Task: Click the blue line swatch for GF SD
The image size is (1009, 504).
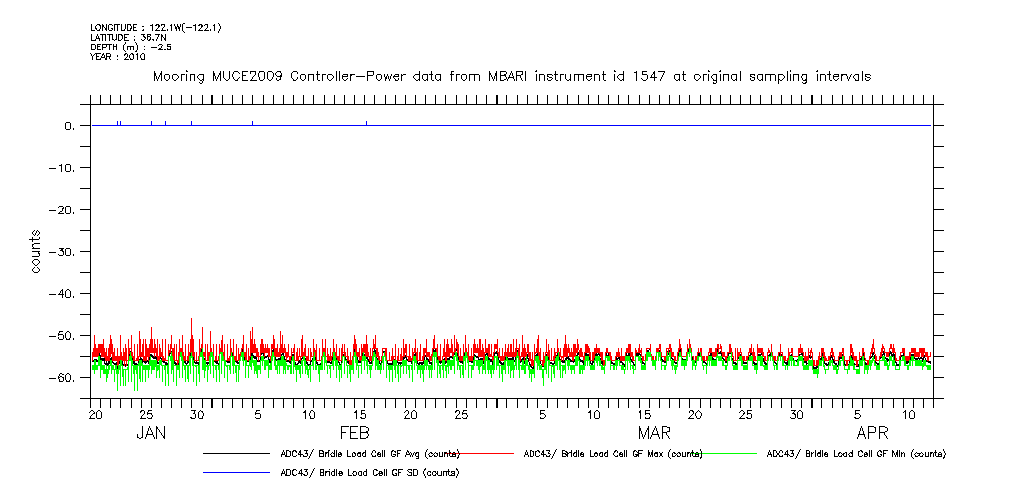Action: 237,472
